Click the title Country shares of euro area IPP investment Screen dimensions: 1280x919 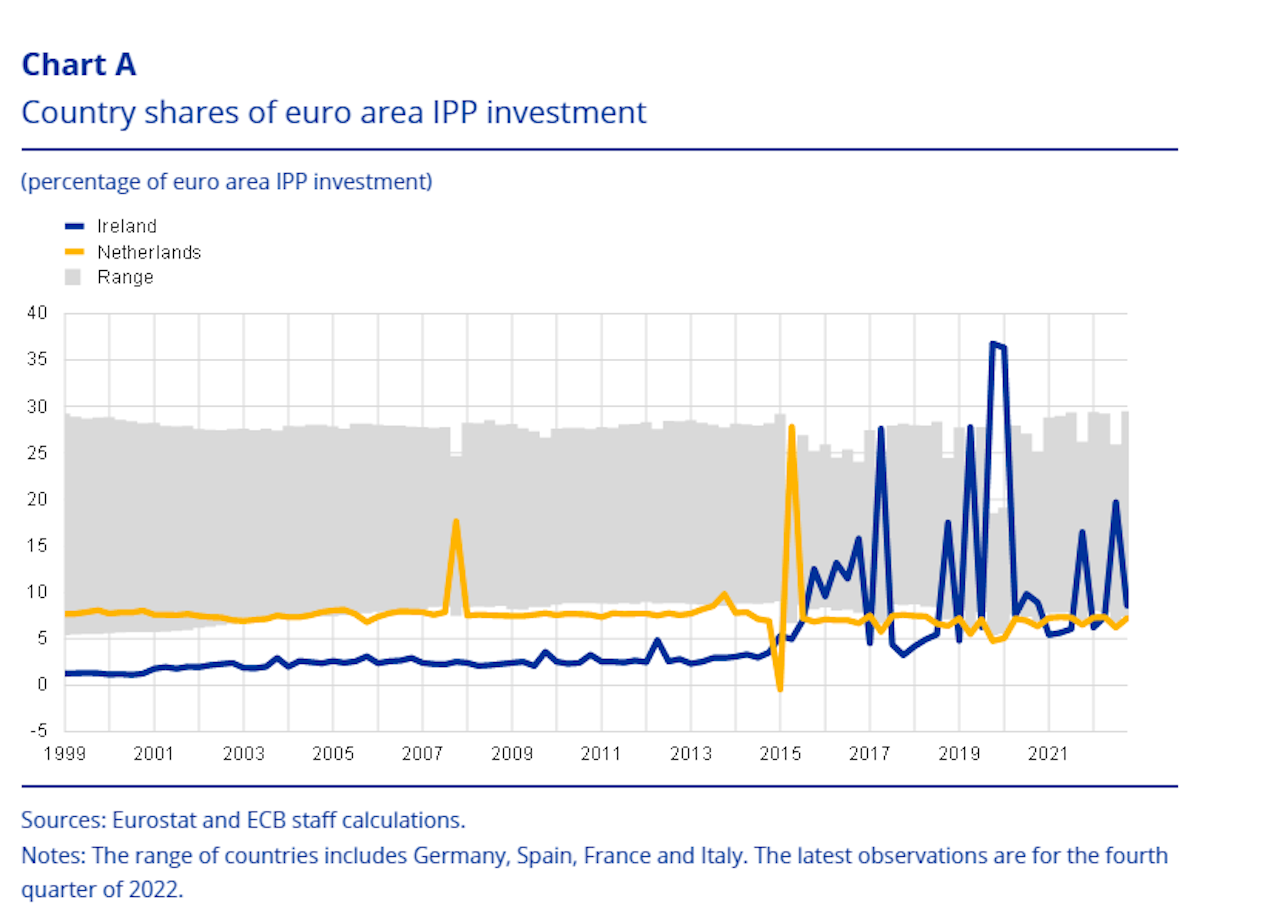[334, 112]
